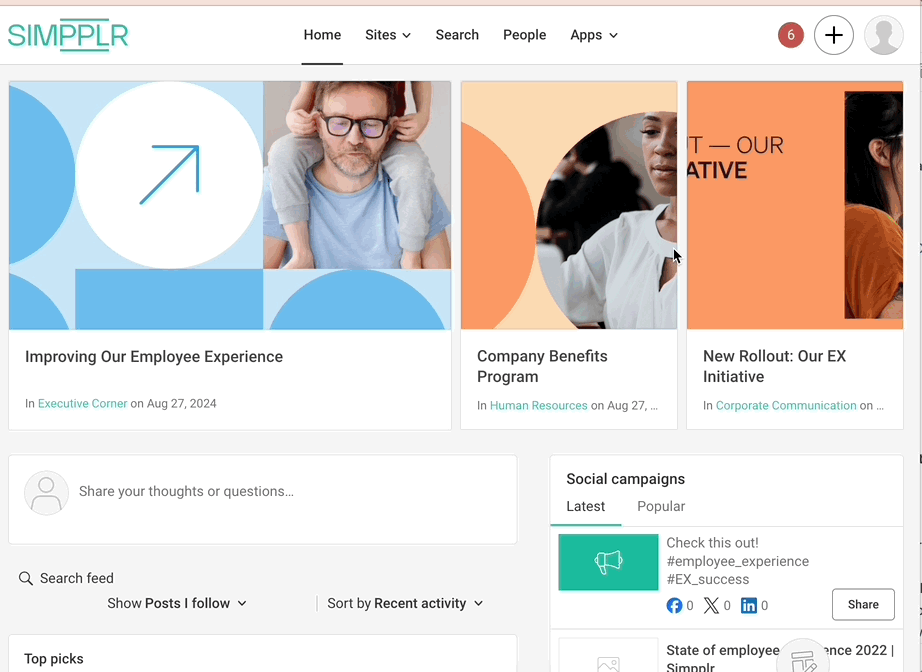Click the Search feed magnifier icon
The width and height of the screenshot is (922, 672).
(26, 578)
